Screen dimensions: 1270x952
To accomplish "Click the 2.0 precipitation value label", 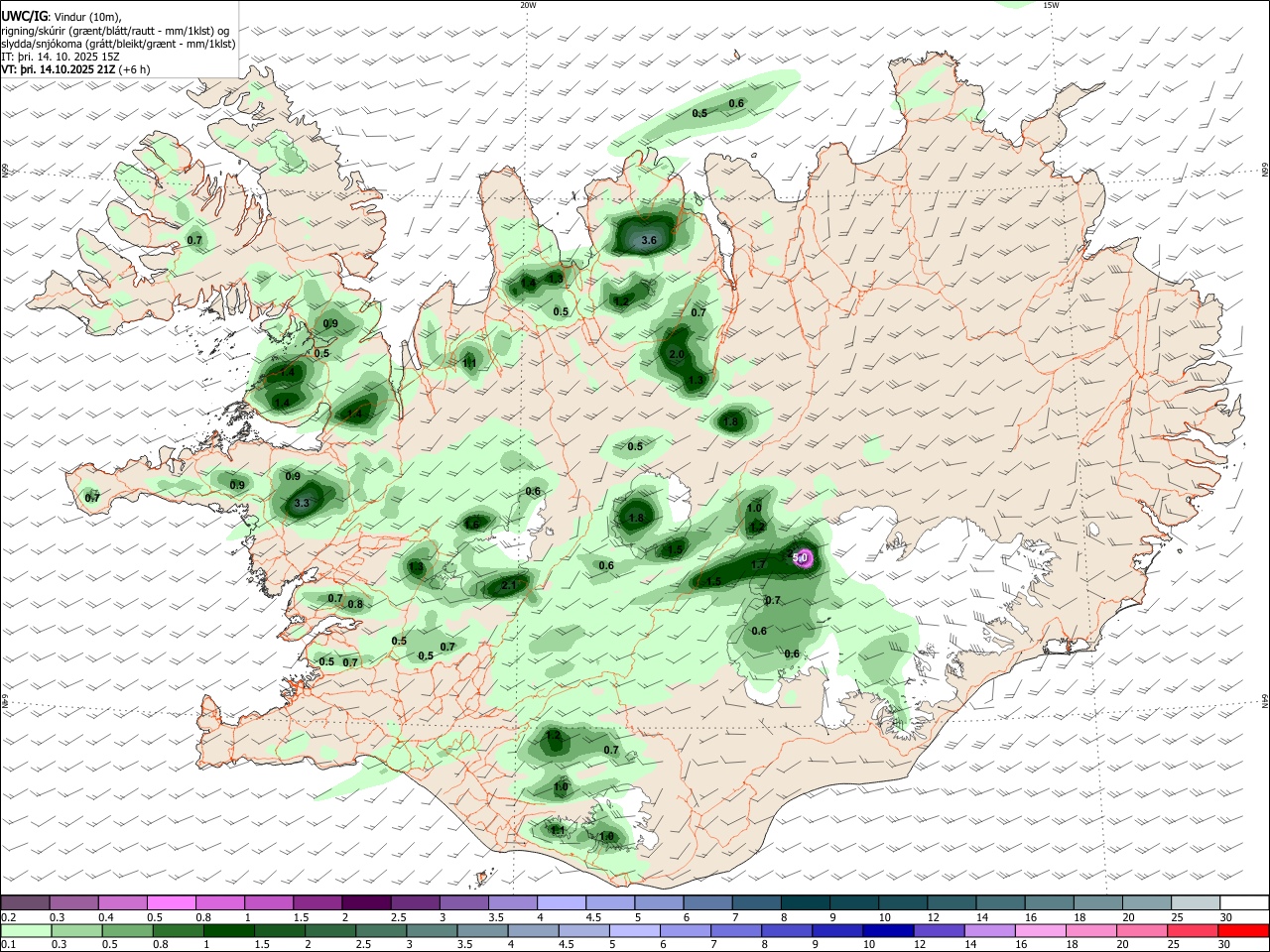I will tap(678, 355).
